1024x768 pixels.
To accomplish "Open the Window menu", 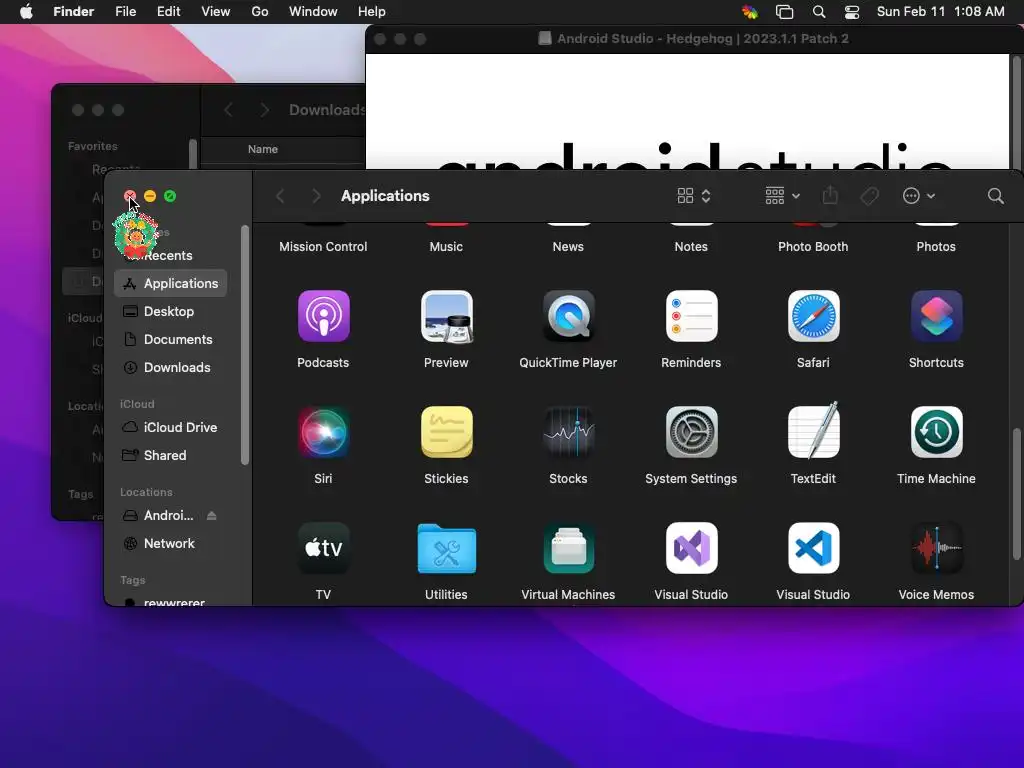I will [x=313, y=12].
